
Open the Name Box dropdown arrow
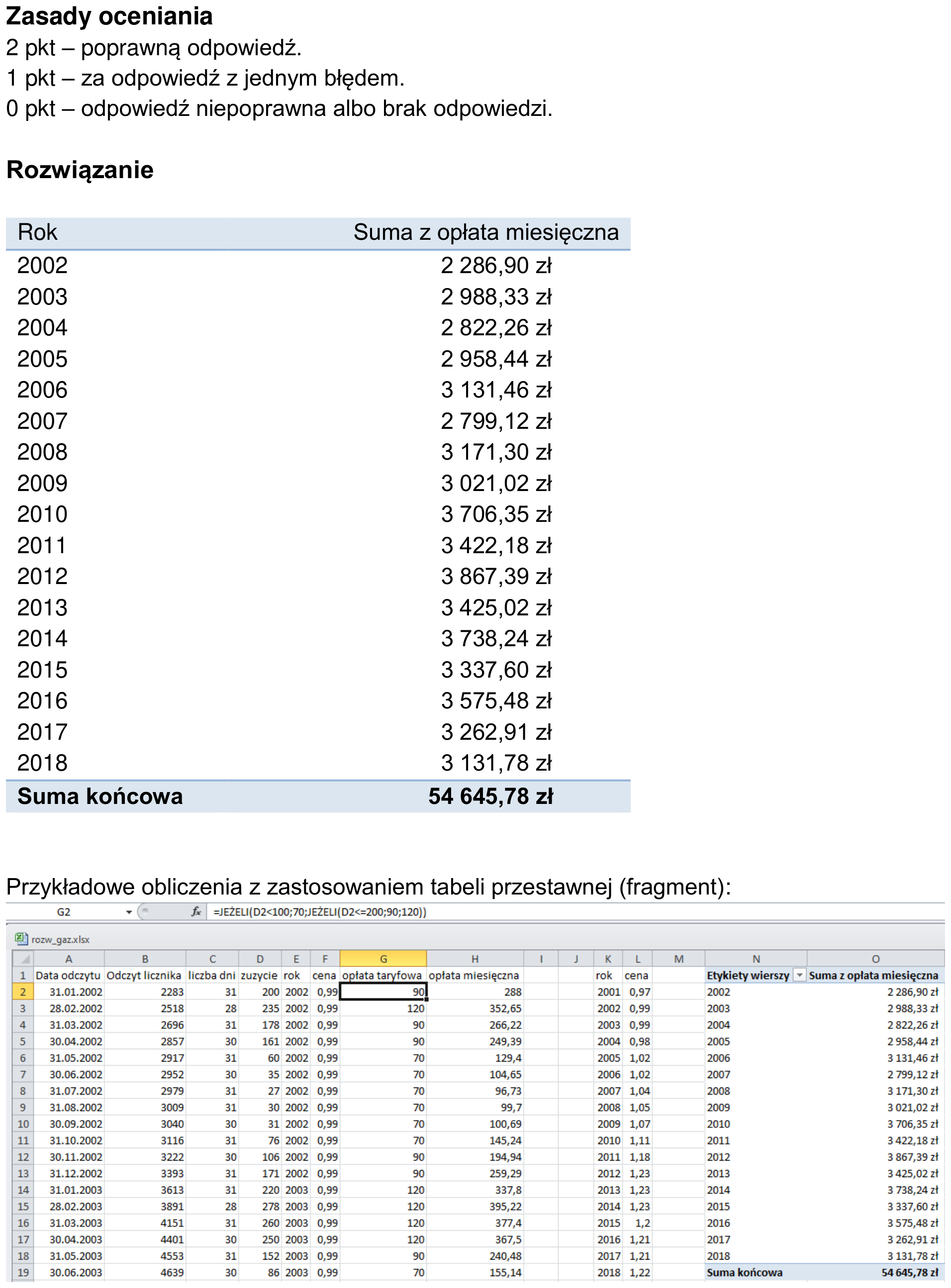click(x=129, y=912)
